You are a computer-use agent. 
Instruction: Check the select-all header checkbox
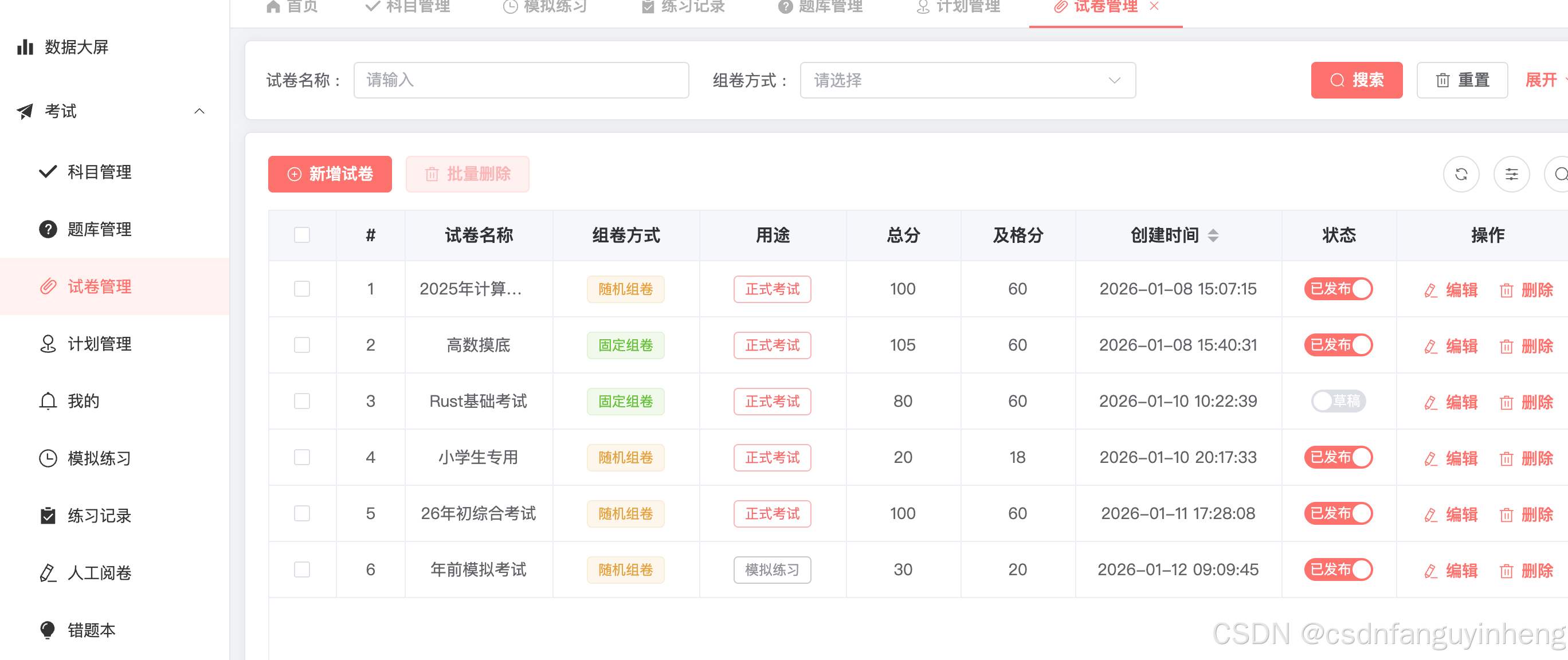(302, 235)
